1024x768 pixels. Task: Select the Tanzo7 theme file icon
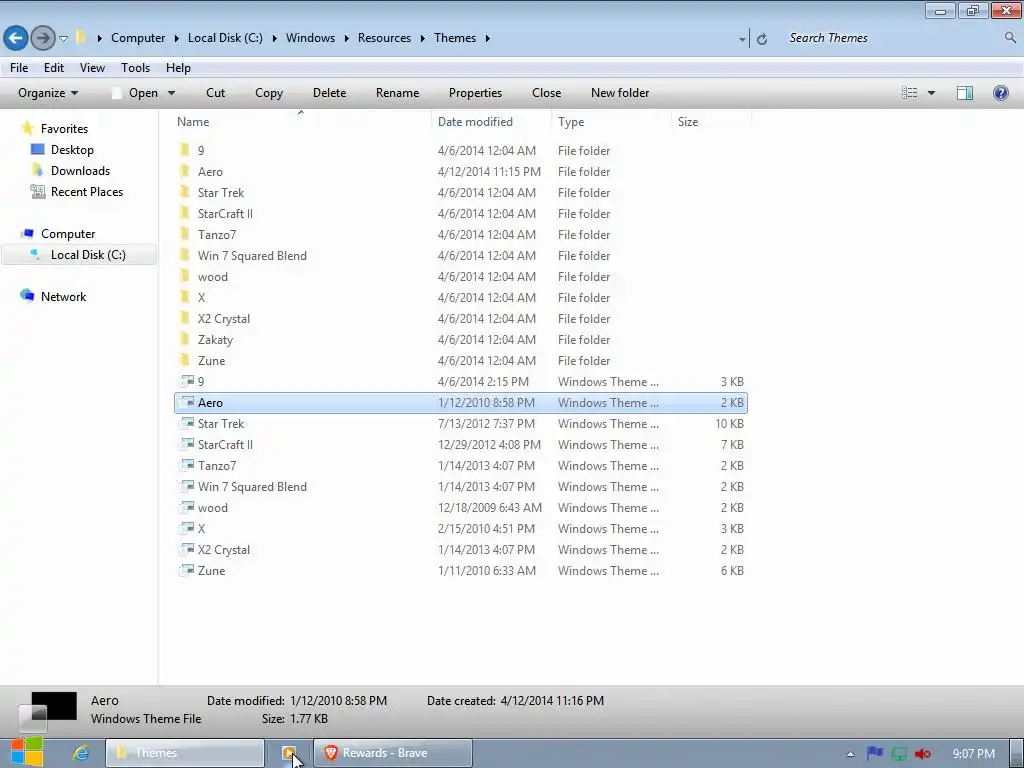(x=187, y=466)
